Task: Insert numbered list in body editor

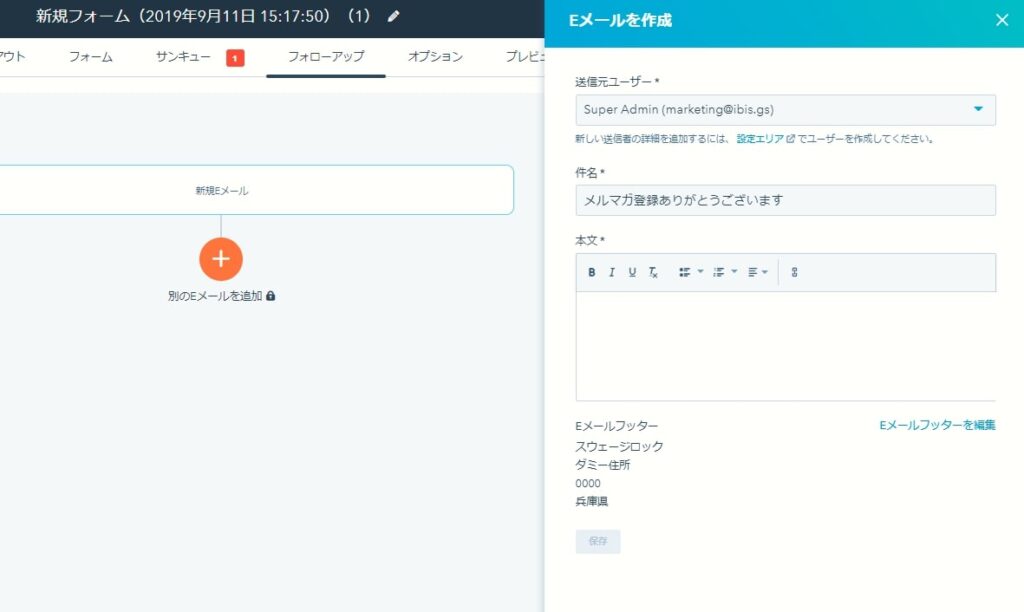Action: (718, 272)
